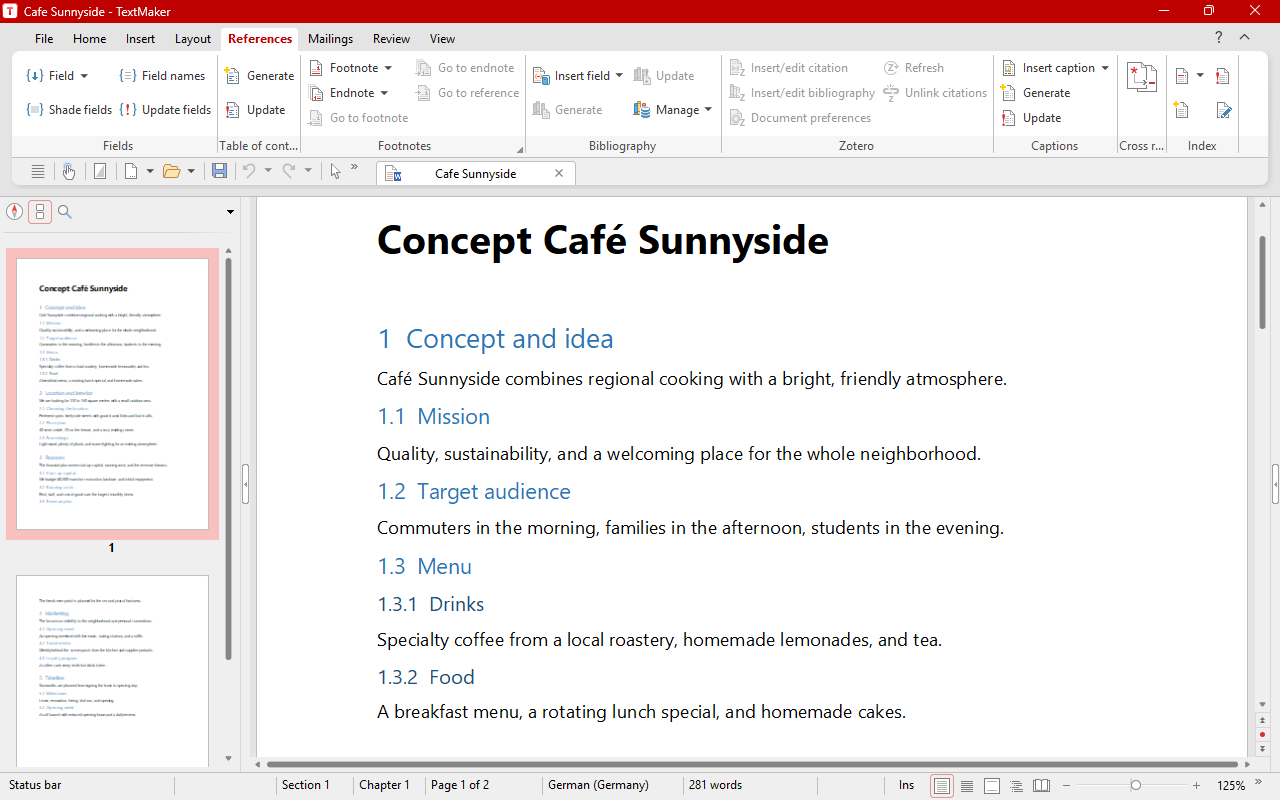Open dropdown next to Open folder icon

[192, 172]
